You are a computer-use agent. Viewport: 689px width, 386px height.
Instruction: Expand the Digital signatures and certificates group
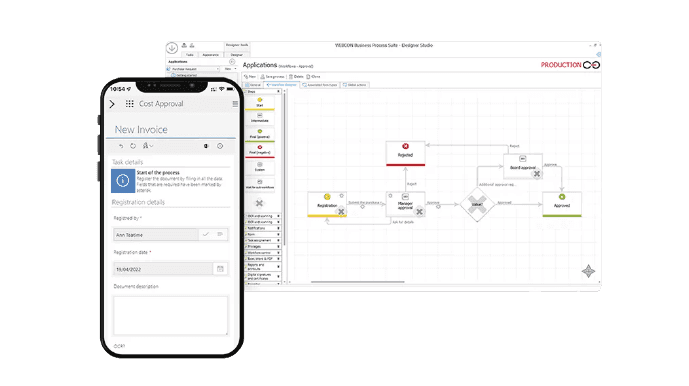(x=262, y=276)
